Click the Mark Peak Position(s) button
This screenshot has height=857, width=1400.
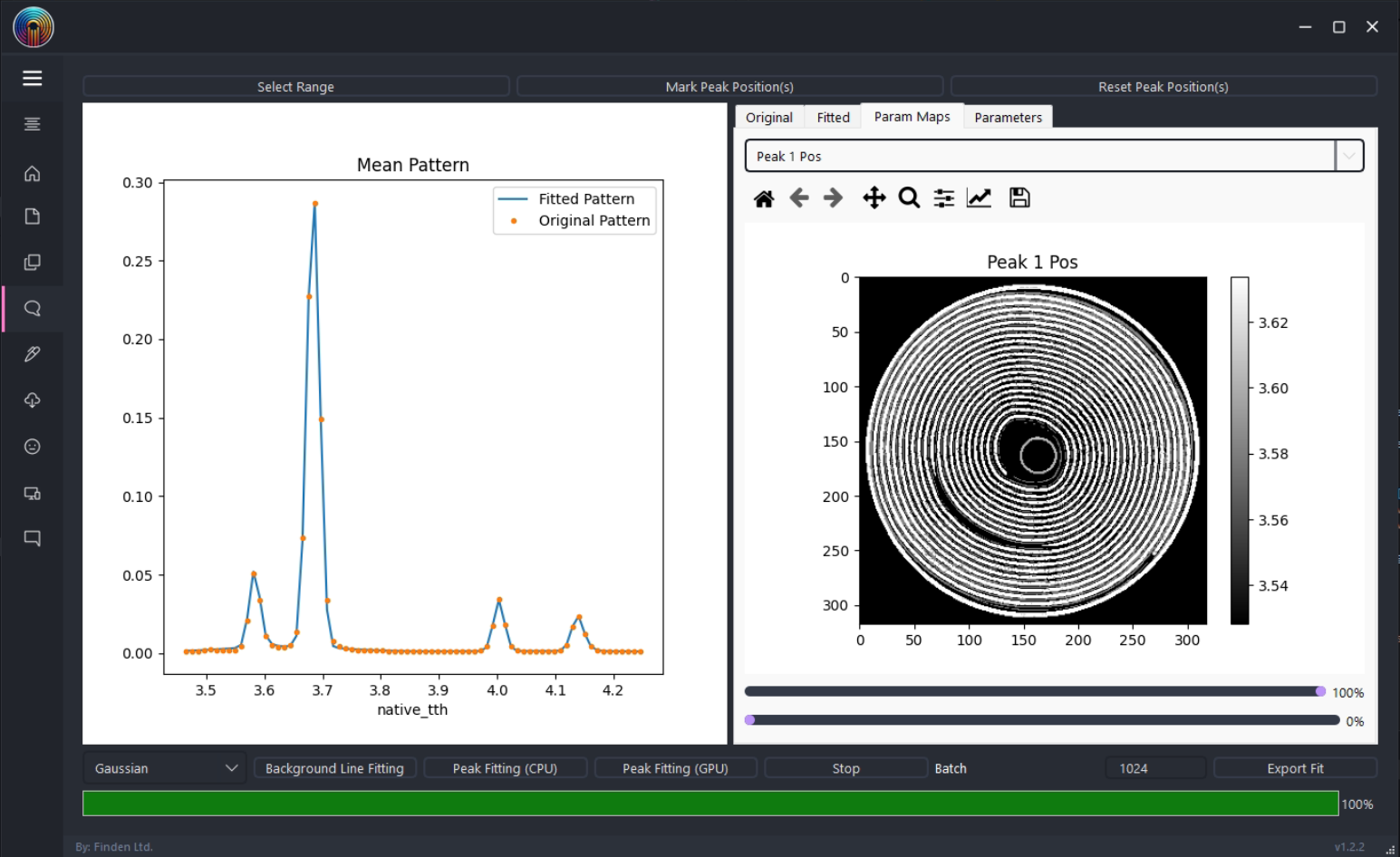729,87
